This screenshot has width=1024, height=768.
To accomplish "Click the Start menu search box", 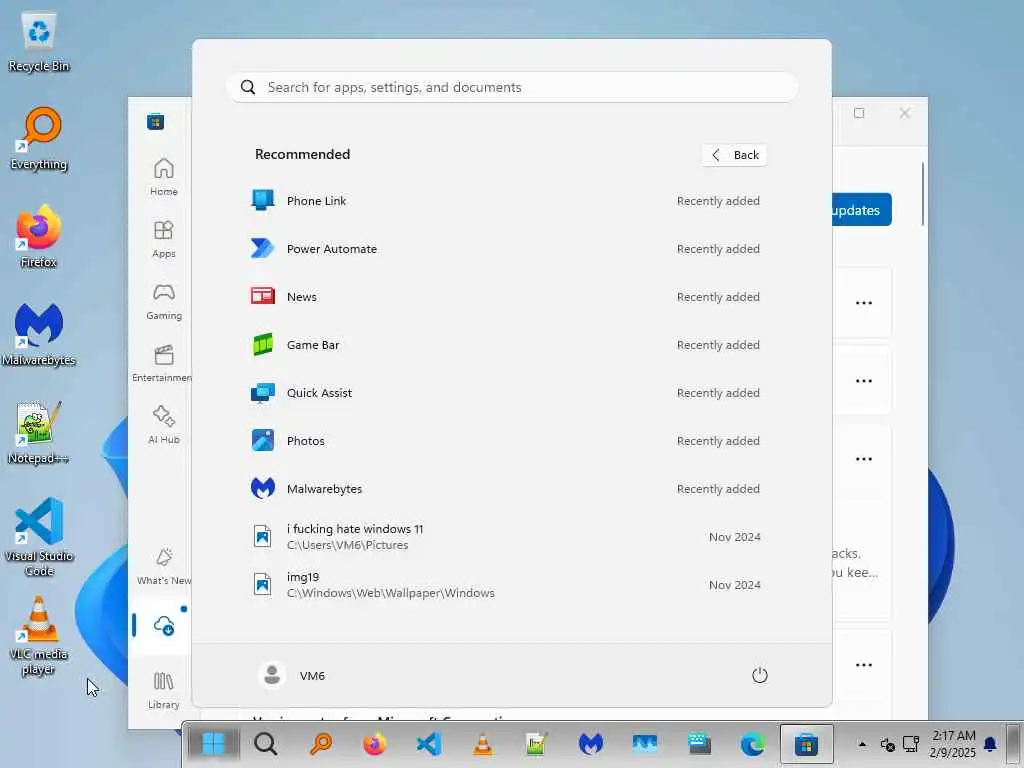I will click(x=512, y=87).
